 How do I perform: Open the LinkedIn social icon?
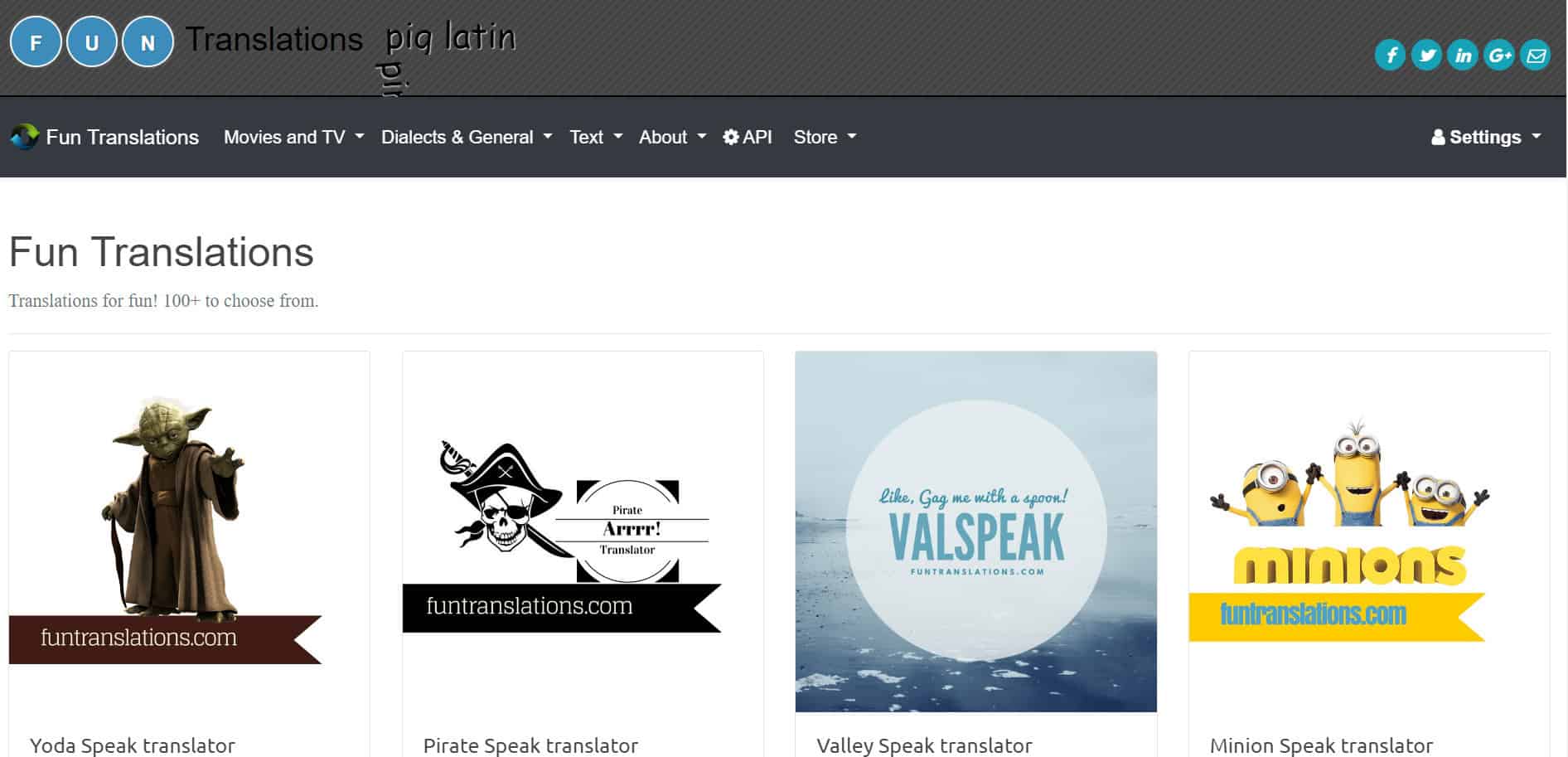(x=1463, y=56)
